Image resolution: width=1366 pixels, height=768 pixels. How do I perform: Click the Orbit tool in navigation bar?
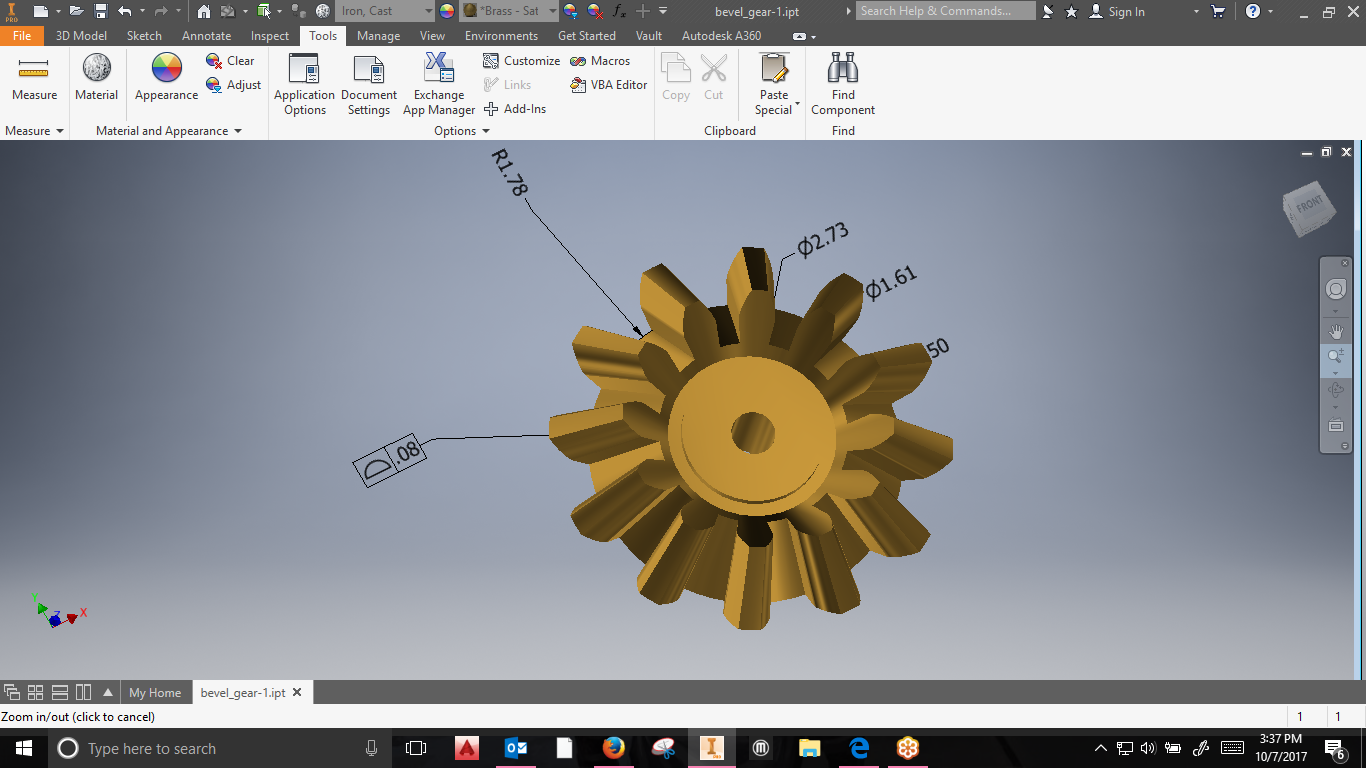(x=1336, y=390)
